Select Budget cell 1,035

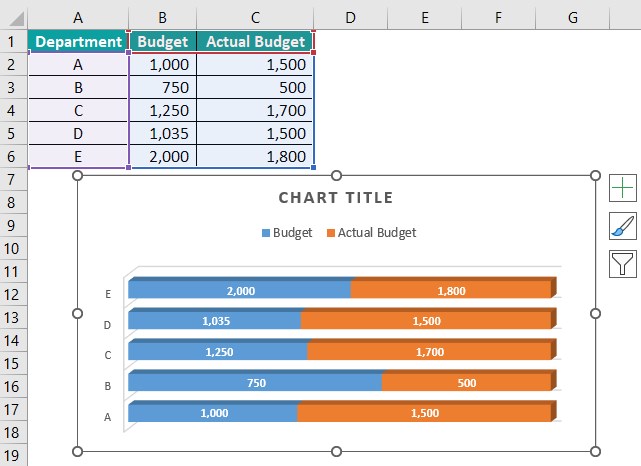click(163, 133)
